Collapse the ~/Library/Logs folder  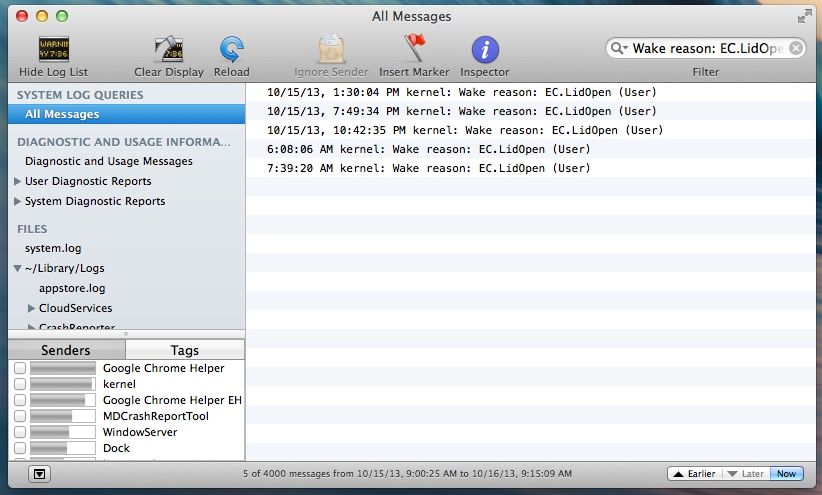(x=17, y=268)
